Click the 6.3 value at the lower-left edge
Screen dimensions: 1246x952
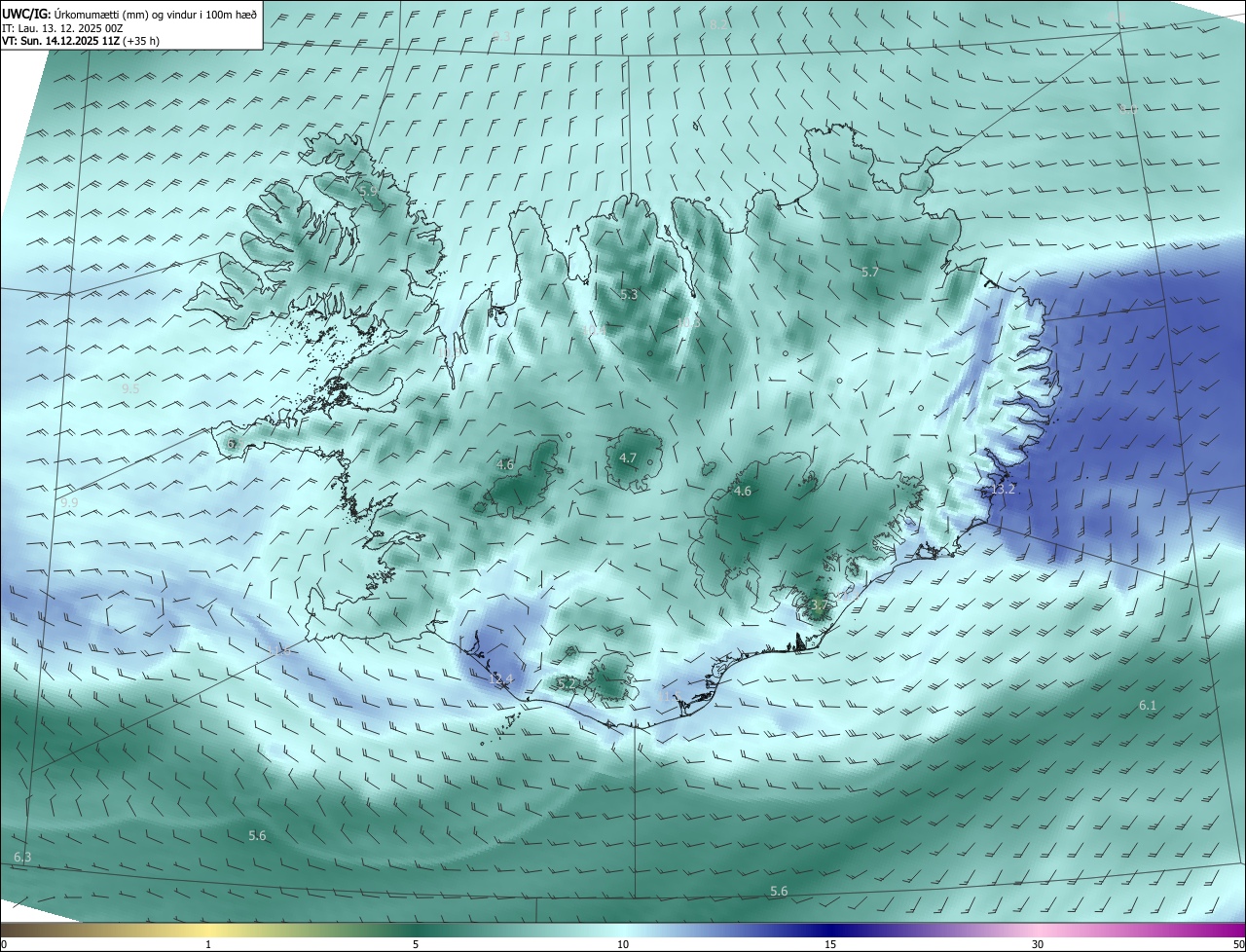coord(22,858)
